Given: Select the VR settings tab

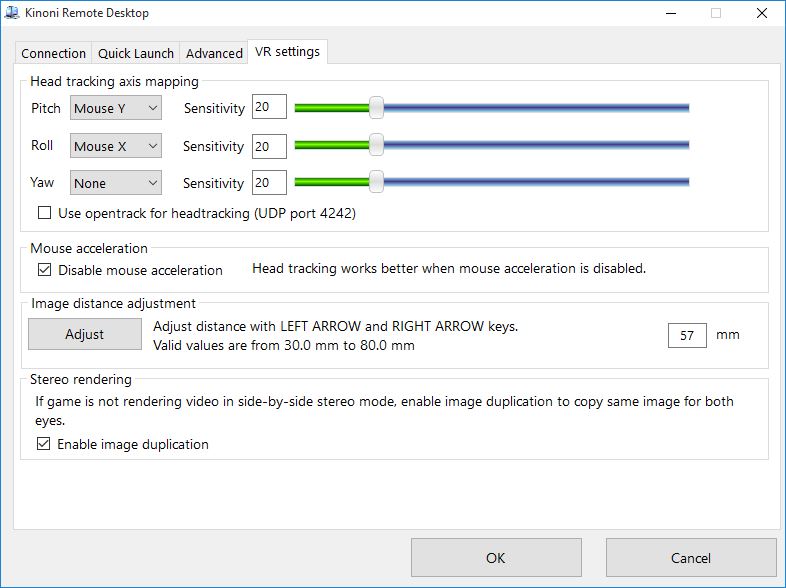Looking at the screenshot, I should 287,52.
